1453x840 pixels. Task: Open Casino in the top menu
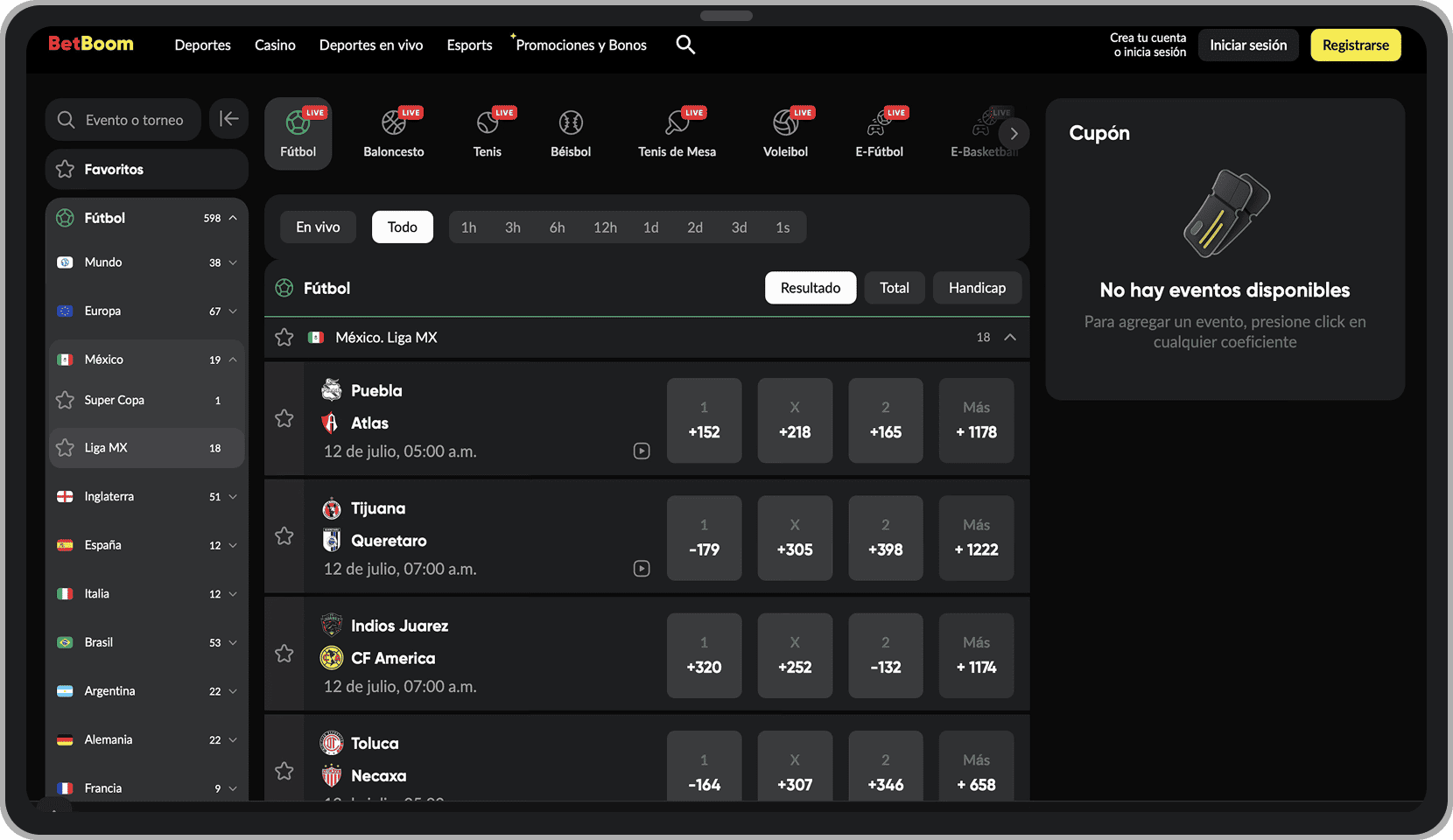(x=275, y=45)
